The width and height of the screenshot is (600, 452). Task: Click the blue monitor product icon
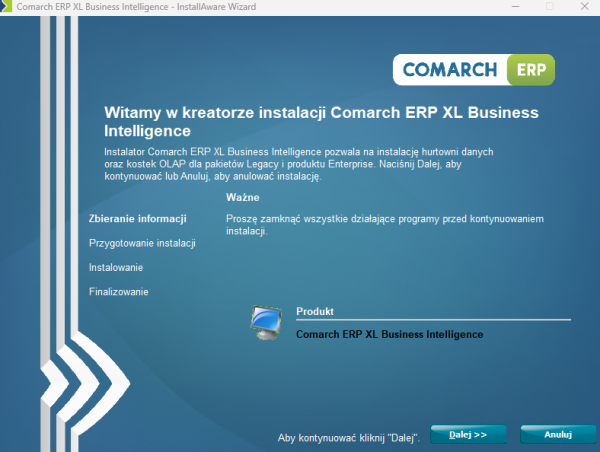(266, 323)
